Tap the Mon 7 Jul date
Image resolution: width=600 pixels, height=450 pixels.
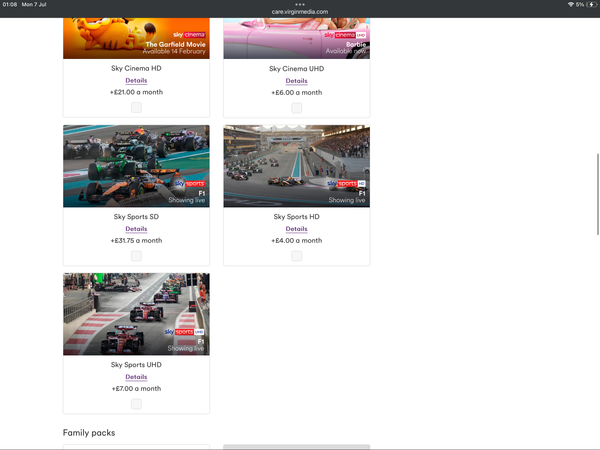coord(34,5)
